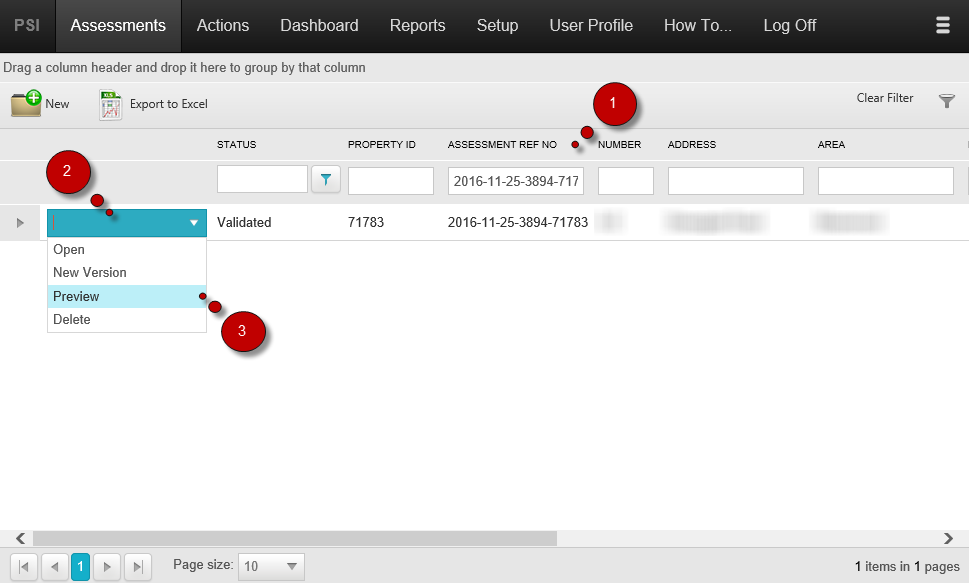Sort by the STATUS column header
Screen dimensions: 969x583
tap(236, 145)
